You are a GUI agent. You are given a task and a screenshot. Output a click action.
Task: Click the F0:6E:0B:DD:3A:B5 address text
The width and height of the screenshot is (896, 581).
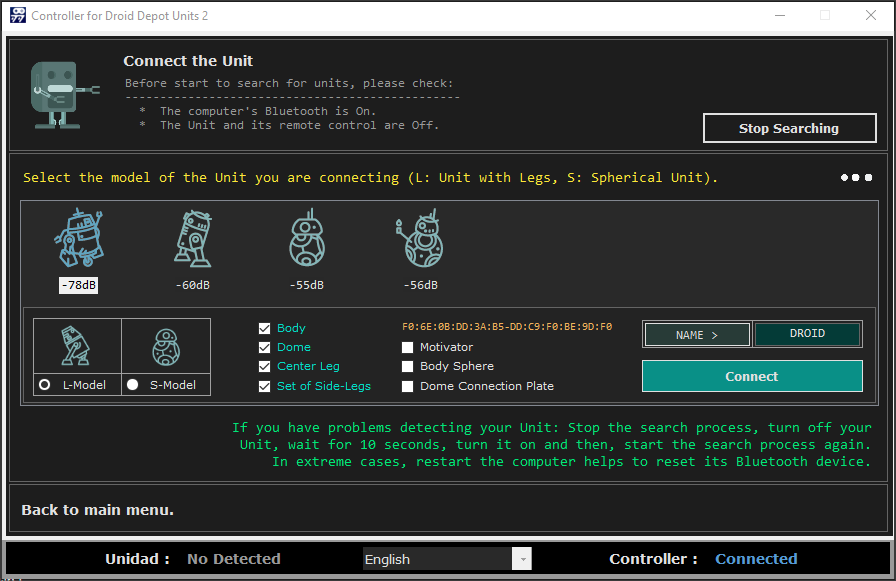click(507, 327)
